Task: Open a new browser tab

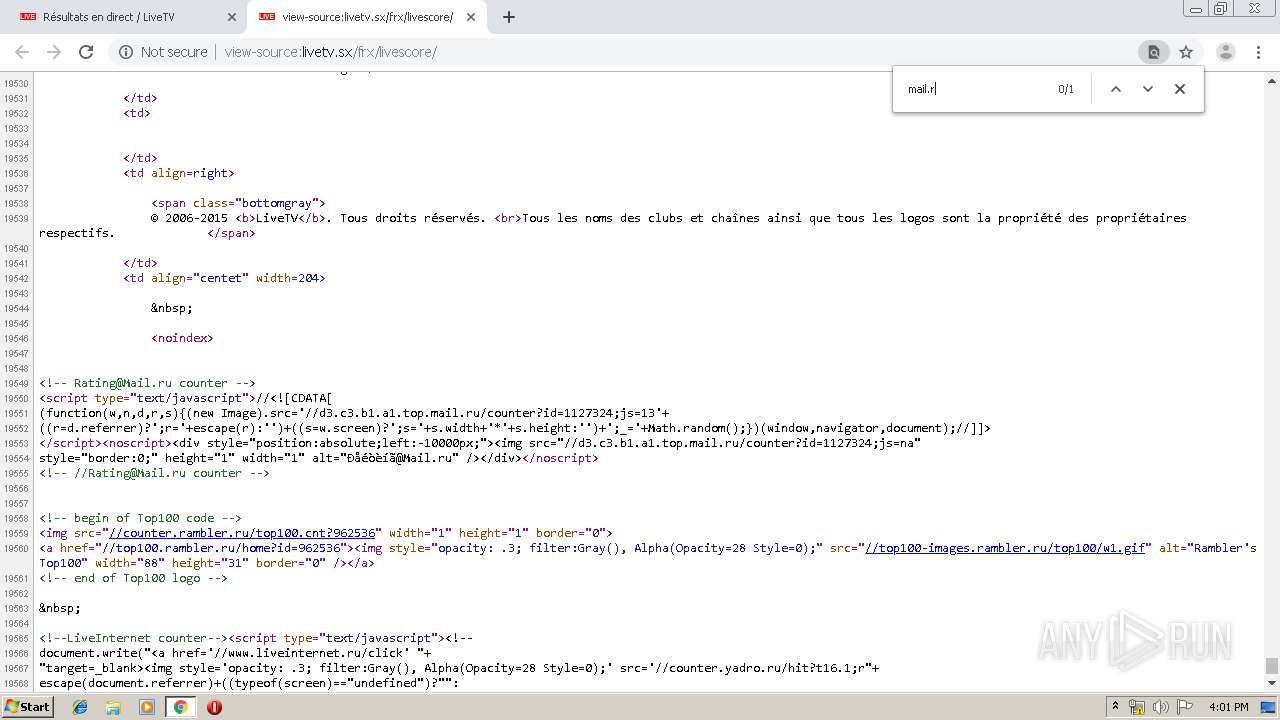Action: coord(509,17)
